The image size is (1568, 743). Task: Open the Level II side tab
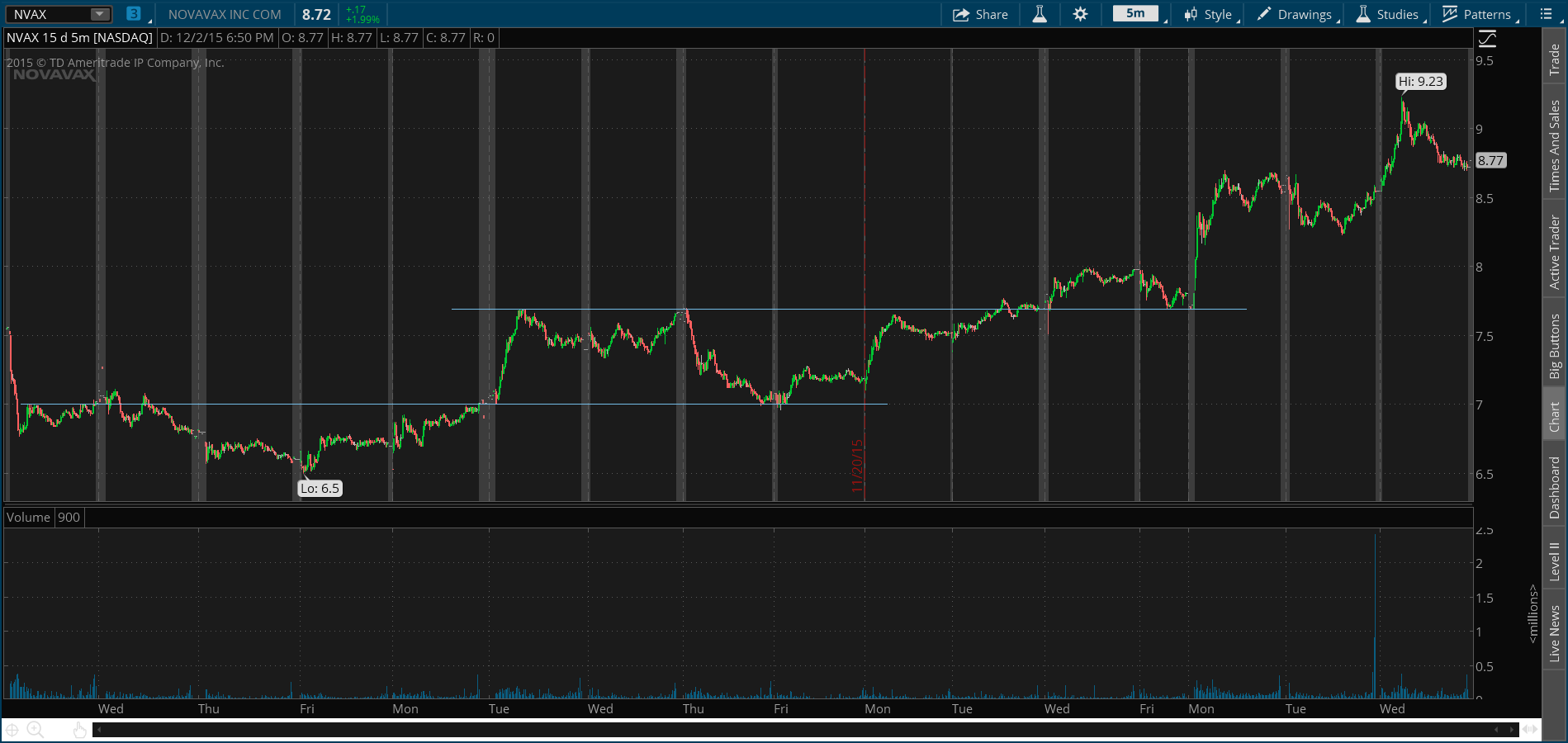(x=1555, y=561)
